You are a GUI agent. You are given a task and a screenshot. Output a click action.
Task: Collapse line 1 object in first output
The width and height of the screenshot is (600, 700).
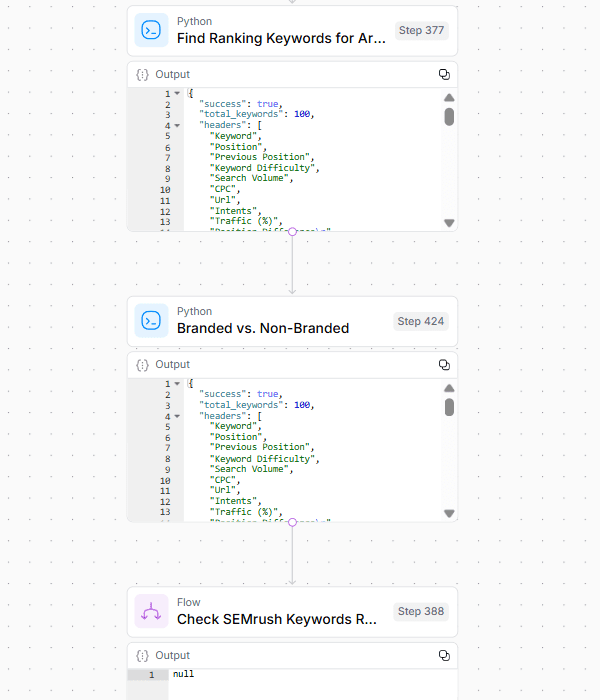(177, 93)
